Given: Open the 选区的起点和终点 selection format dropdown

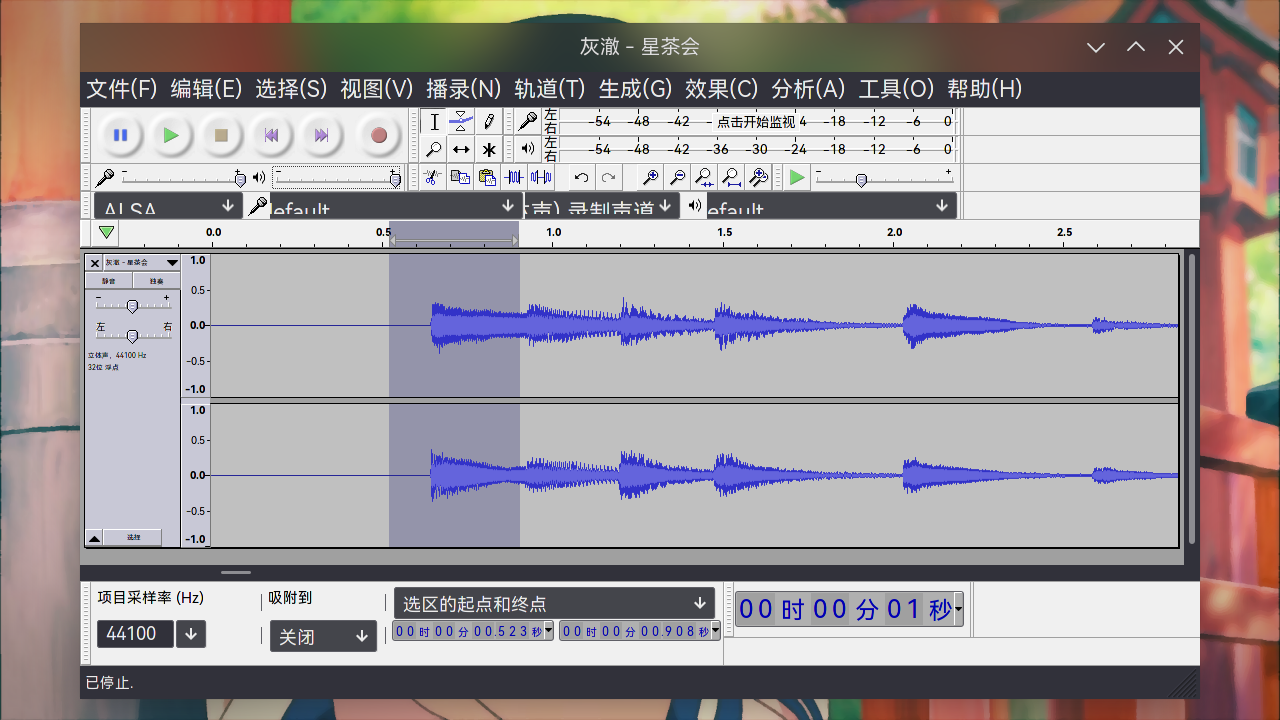Looking at the screenshot, I should tap(700, 603).
